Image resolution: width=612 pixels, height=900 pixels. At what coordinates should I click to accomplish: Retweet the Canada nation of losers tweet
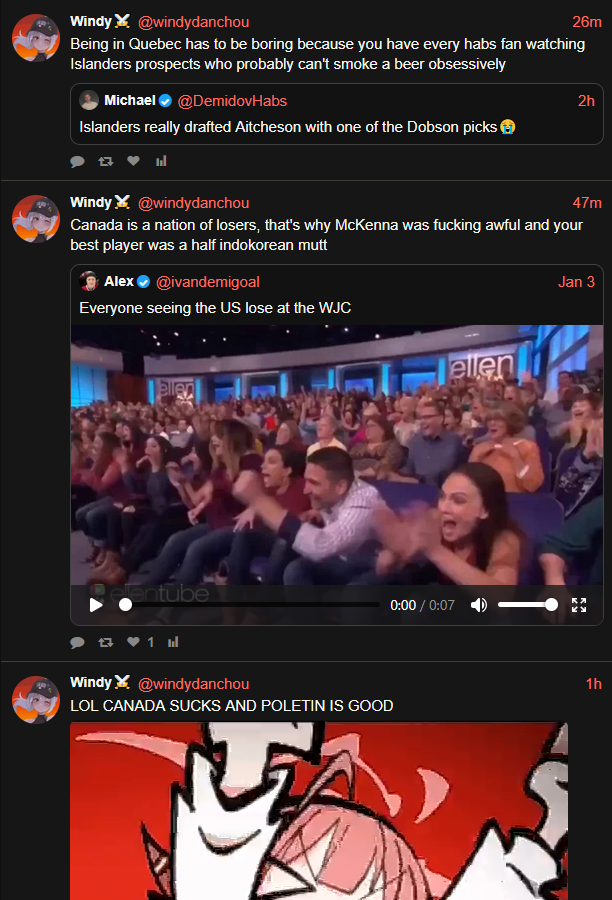(106, 642)
